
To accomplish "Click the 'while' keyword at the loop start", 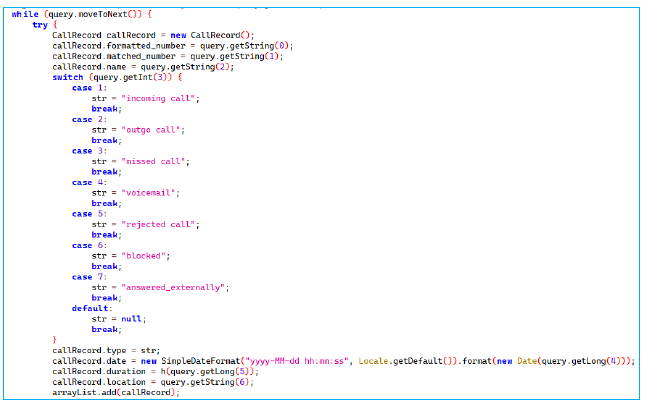I will pos(25,14).
